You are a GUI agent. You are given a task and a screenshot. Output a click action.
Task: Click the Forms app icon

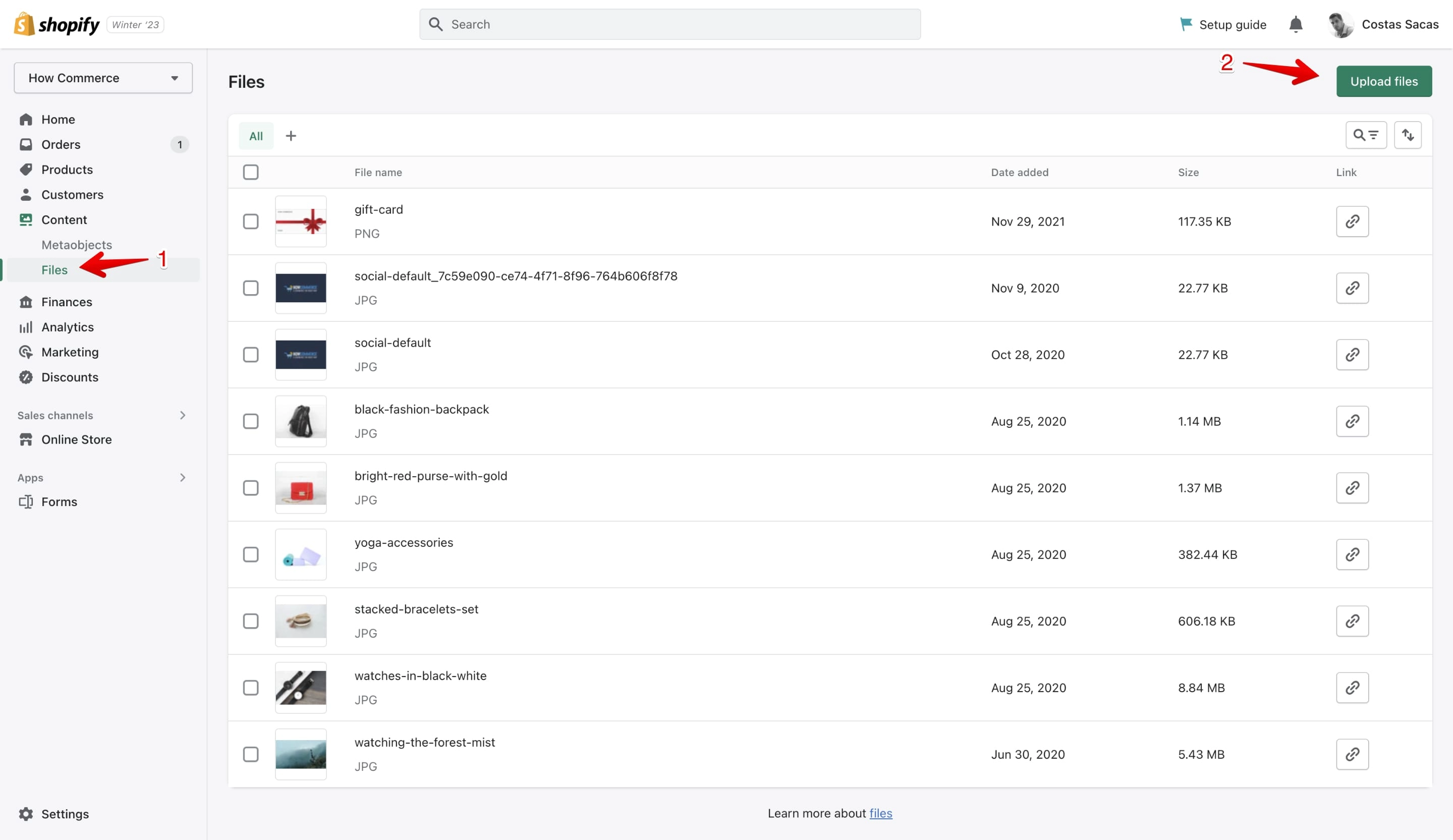pos(26,501)
